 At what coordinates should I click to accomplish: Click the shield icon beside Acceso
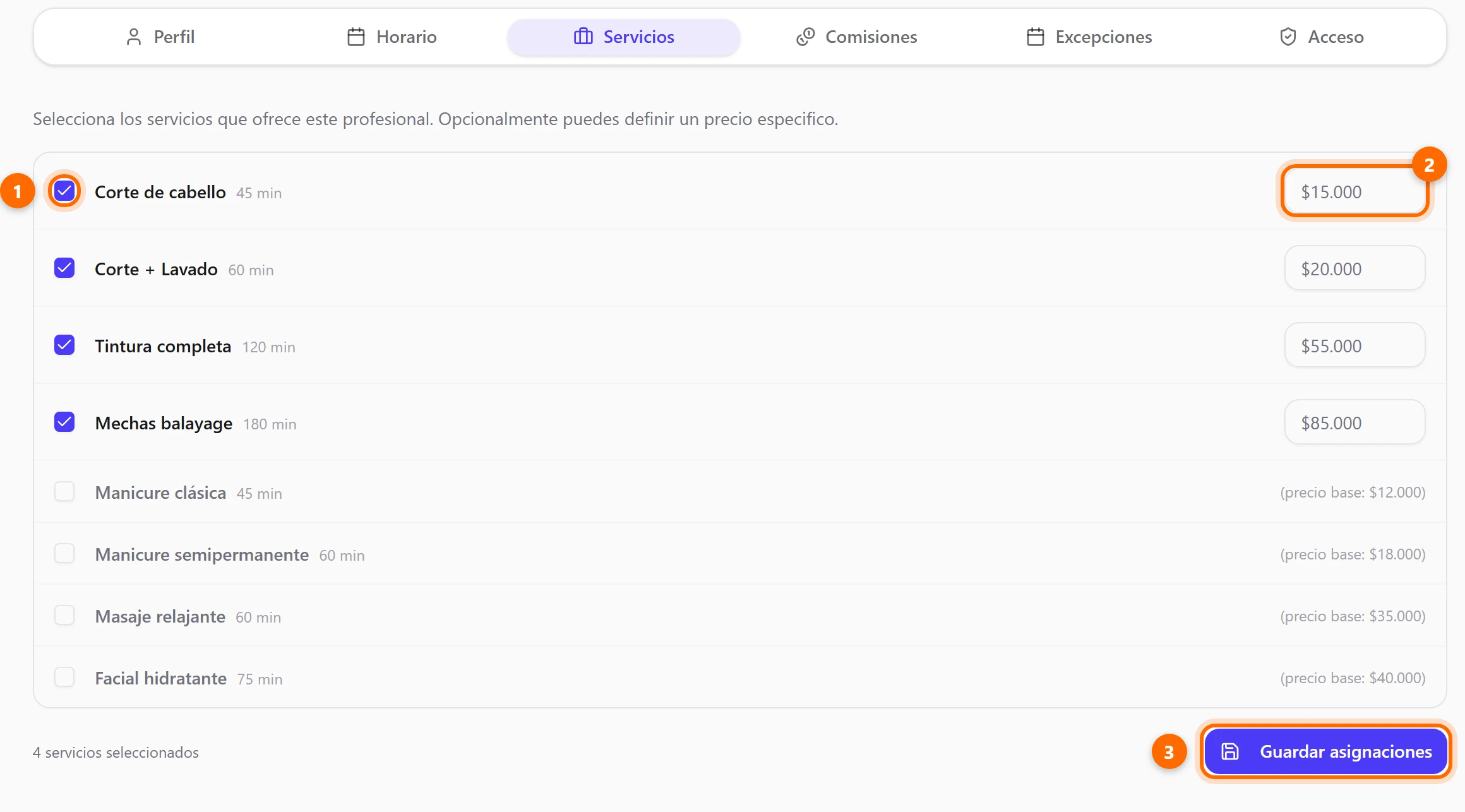click(x=1288, y=37)
